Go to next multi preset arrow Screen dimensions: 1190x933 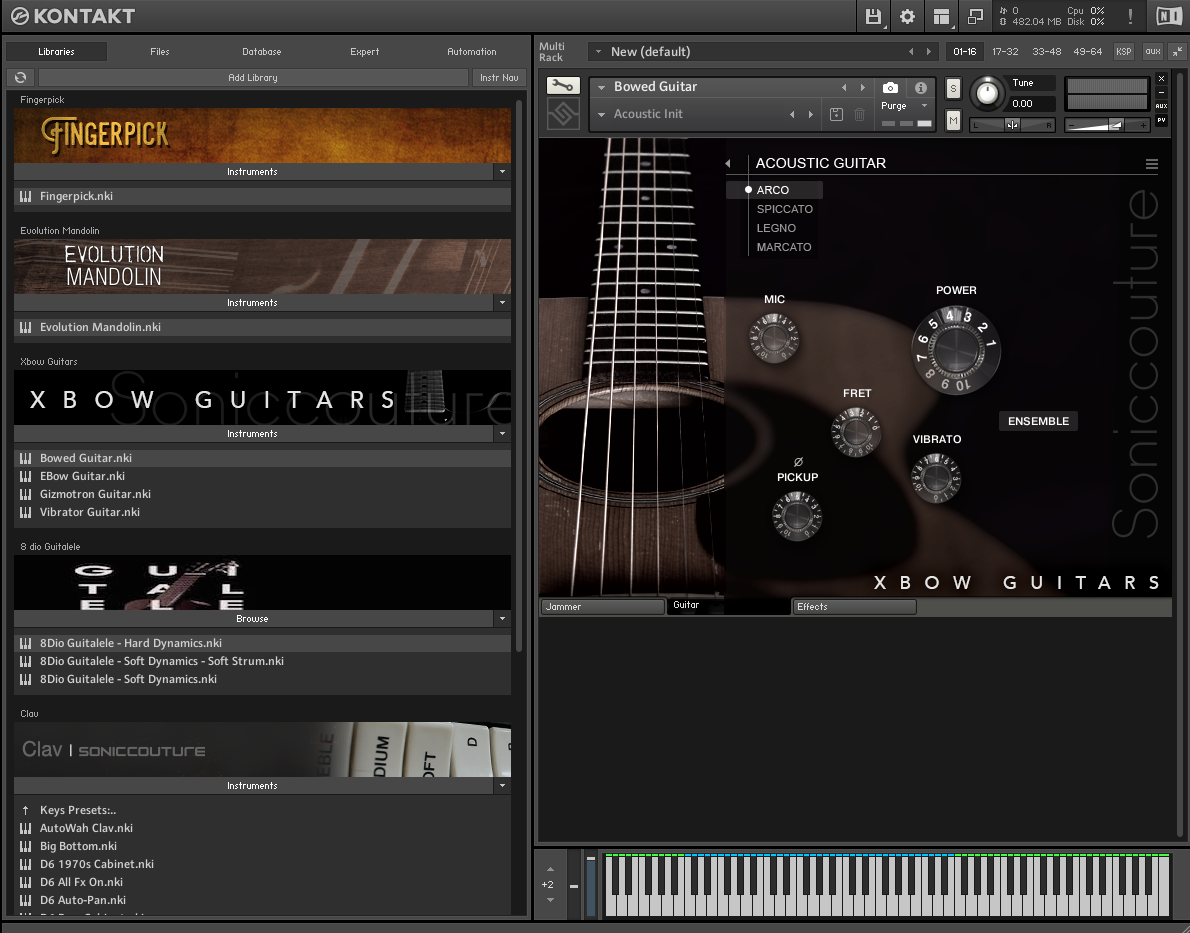point(928,52)
